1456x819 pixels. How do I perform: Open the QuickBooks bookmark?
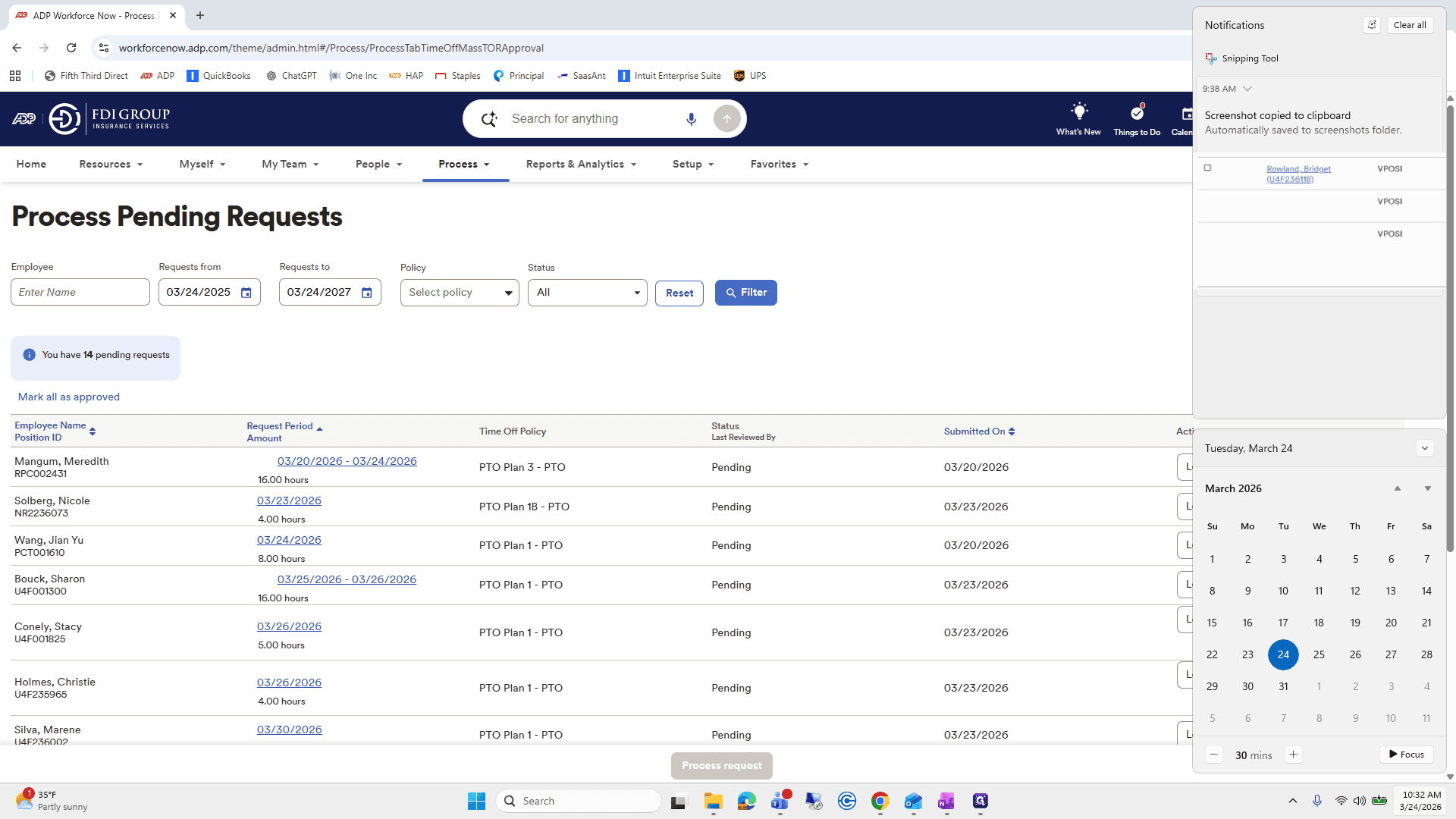[218, 76]
